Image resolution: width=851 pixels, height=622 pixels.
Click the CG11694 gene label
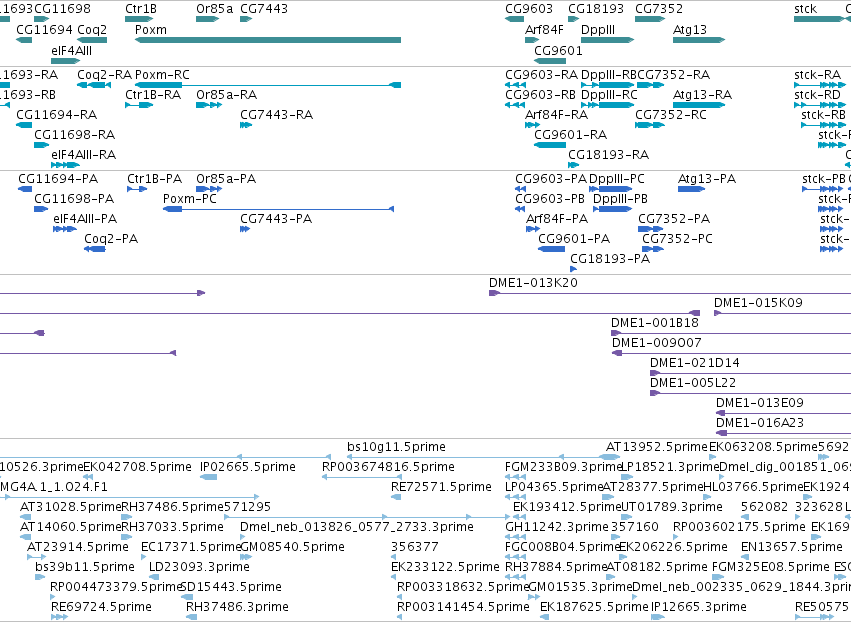point(45,30)
